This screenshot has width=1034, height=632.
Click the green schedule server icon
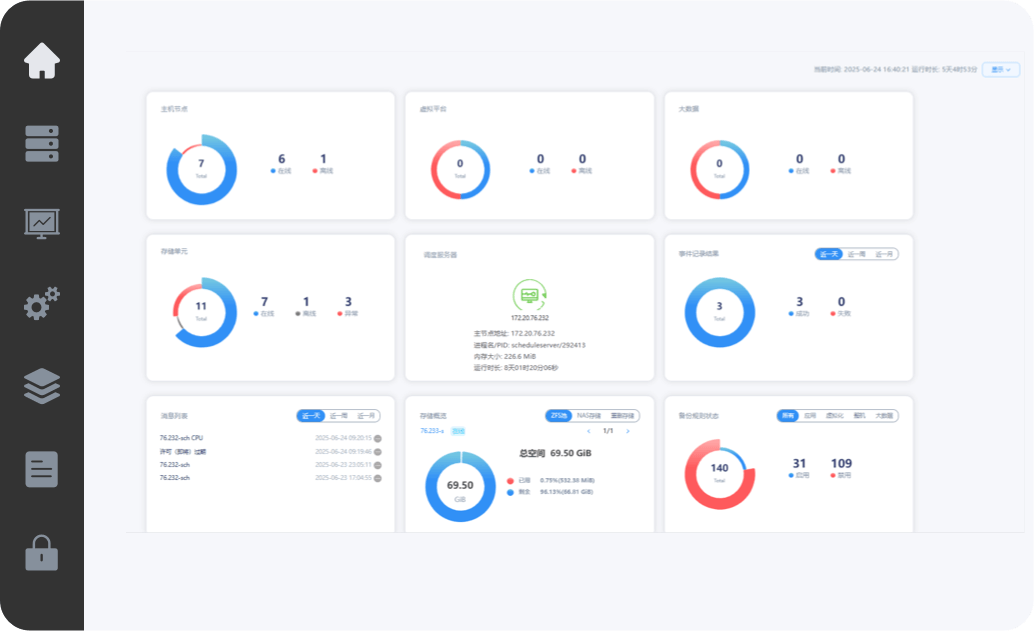(x=529, y=295)
